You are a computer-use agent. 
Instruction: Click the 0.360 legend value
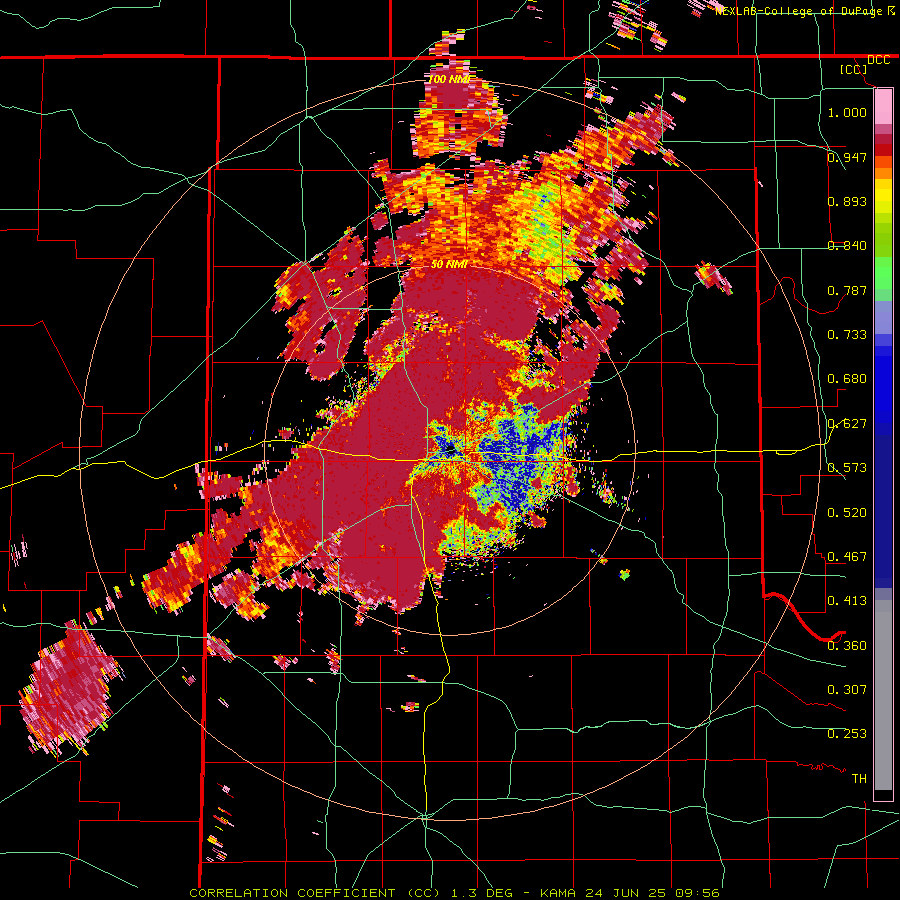(847, 646)
